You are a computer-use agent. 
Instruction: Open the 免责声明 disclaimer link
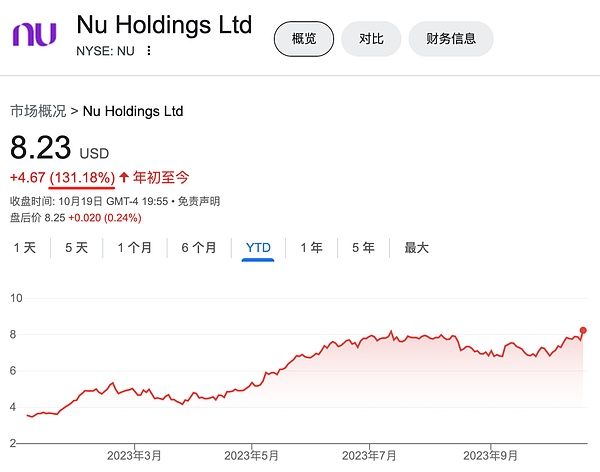pyautogui.click(x=200, y=201)
